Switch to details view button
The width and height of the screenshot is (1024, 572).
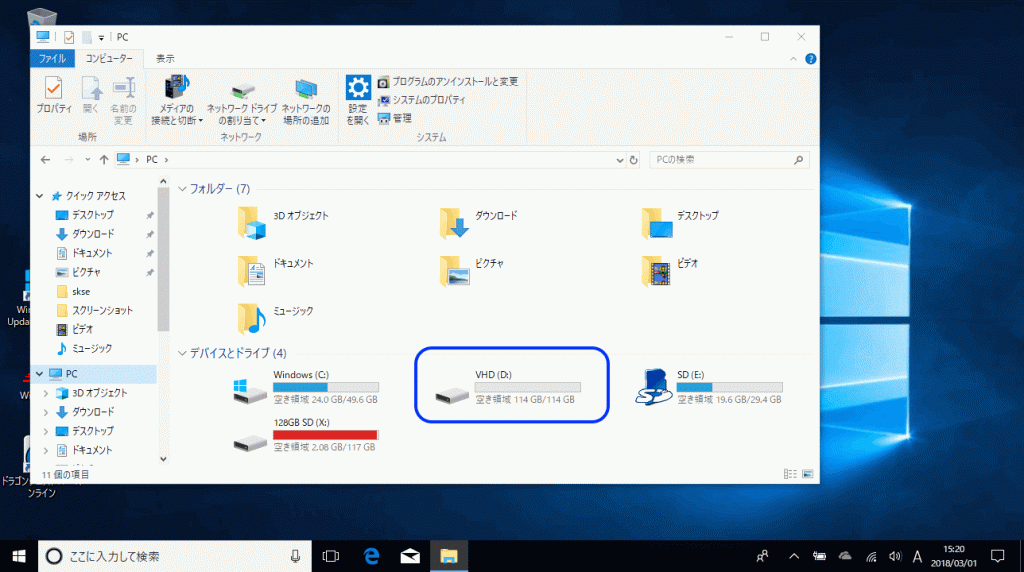point(790,474)
